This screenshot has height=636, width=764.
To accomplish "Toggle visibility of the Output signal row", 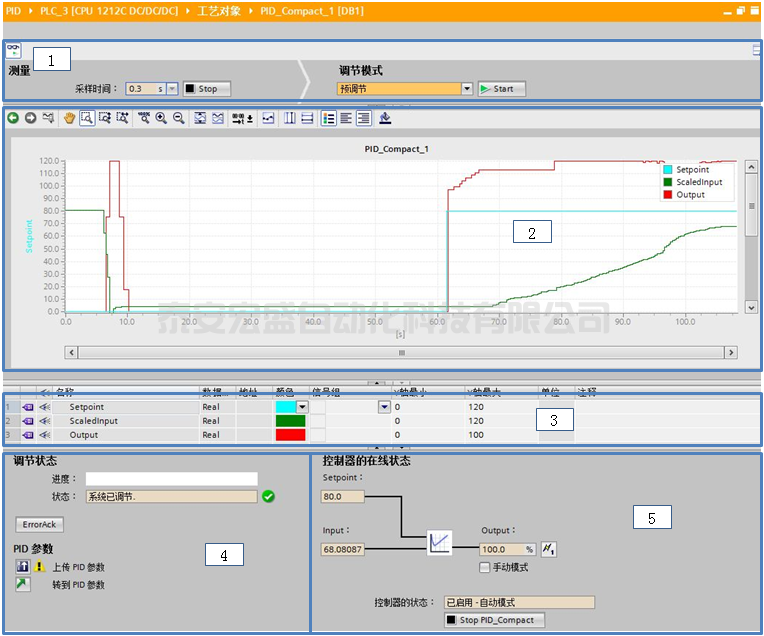I will pyautogui.click(x=45, y=435).
